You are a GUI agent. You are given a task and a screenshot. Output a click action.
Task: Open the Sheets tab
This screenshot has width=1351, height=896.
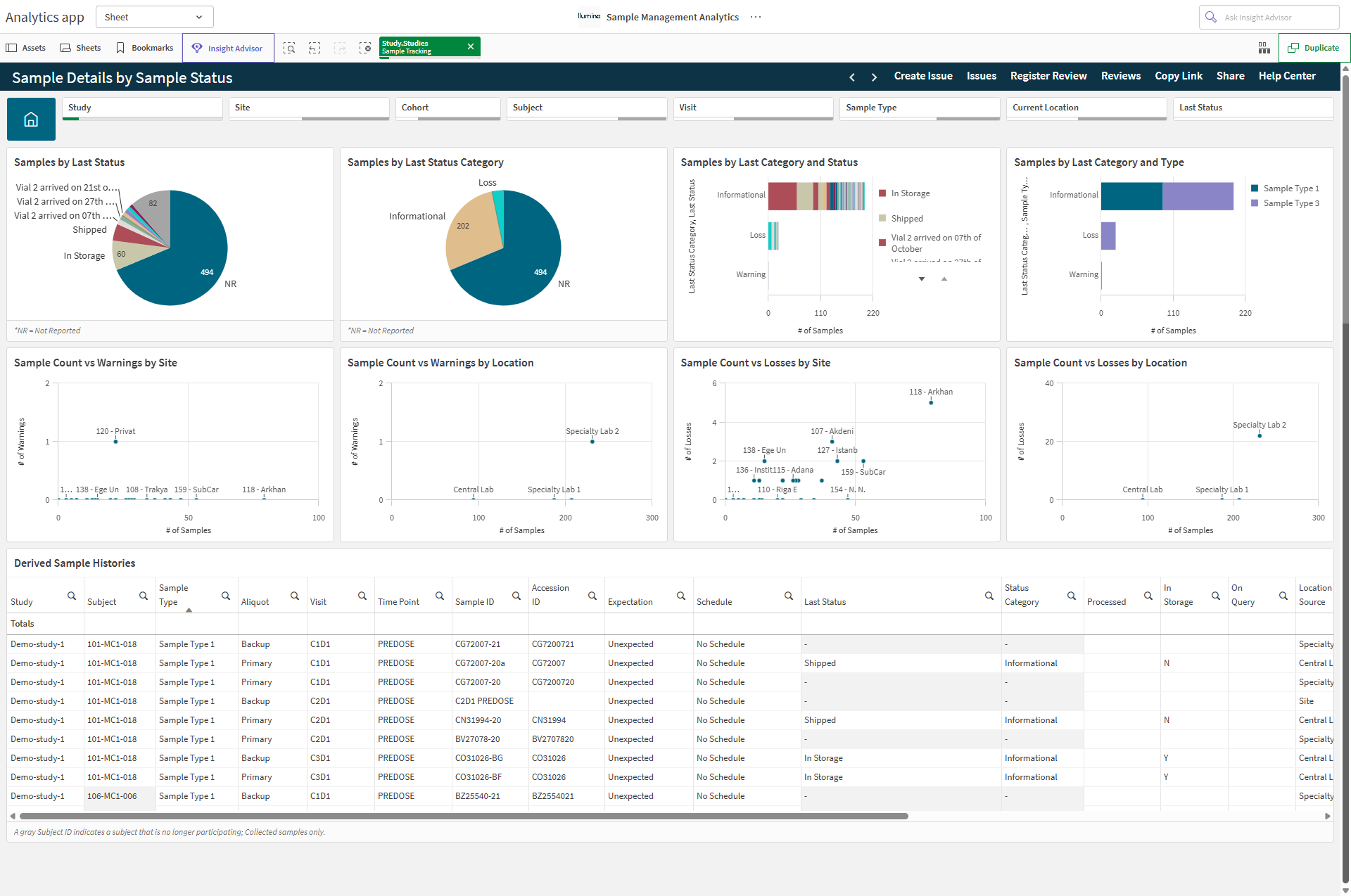pyautogui.click(x=80, y=48)
